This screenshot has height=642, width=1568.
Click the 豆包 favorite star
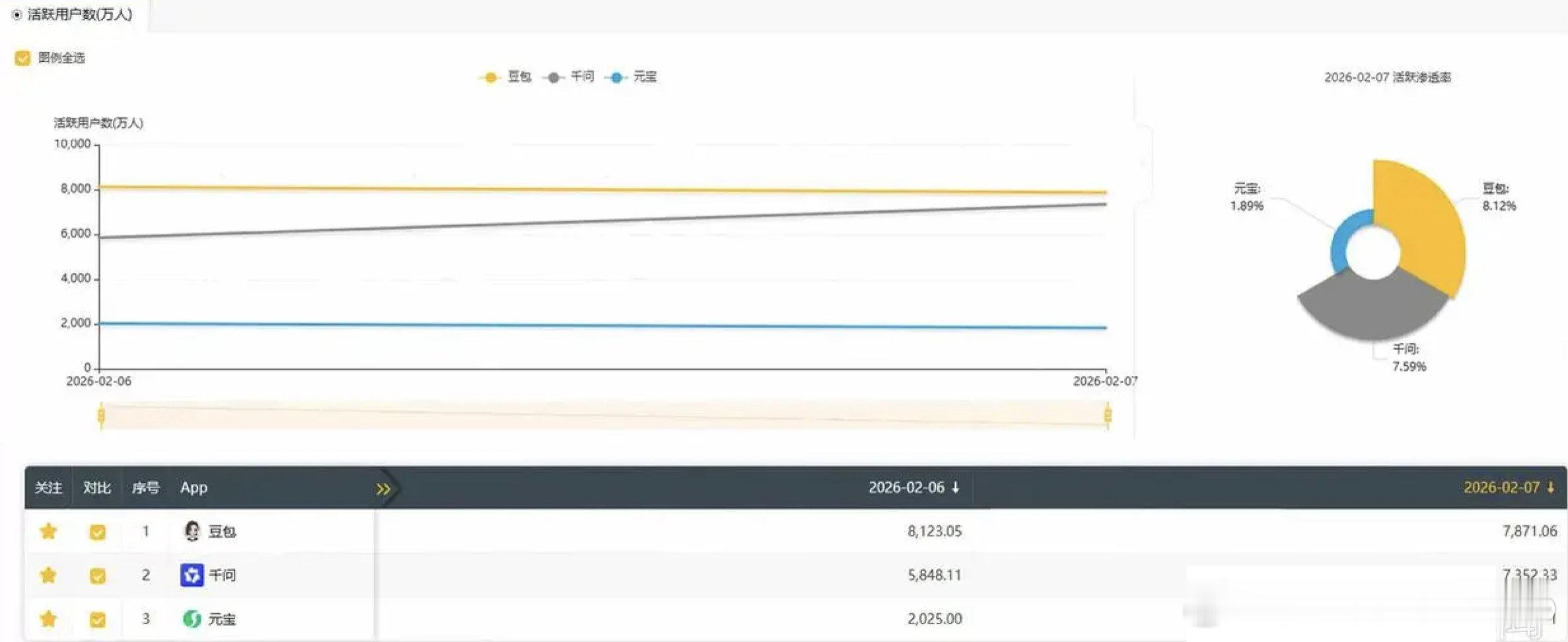click(48, 531)
